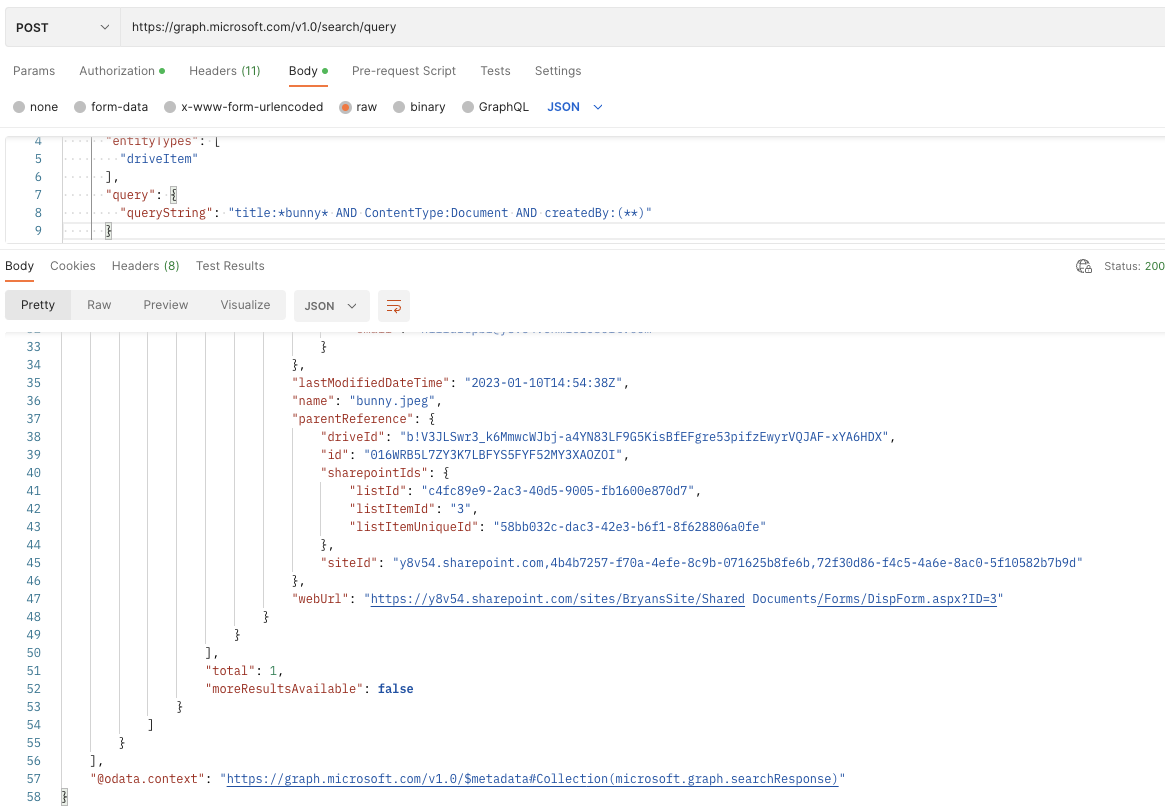The height and width of the screenshot is (808, 1165).
Task: Open the Tests tab
Action: click(x=495, y=71)
